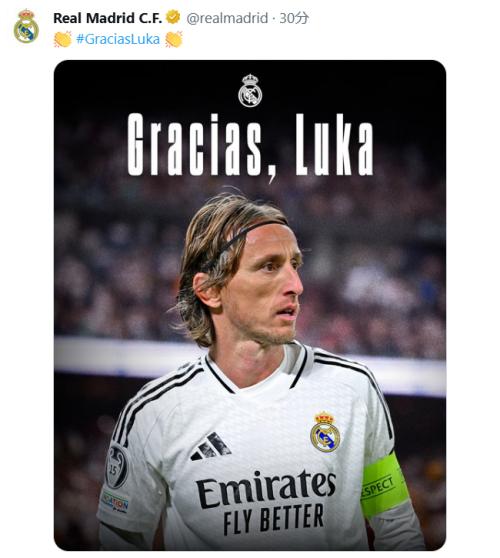
Task: Click the Real Madrid crest on the shirt
Action: (x=325, y=432)
